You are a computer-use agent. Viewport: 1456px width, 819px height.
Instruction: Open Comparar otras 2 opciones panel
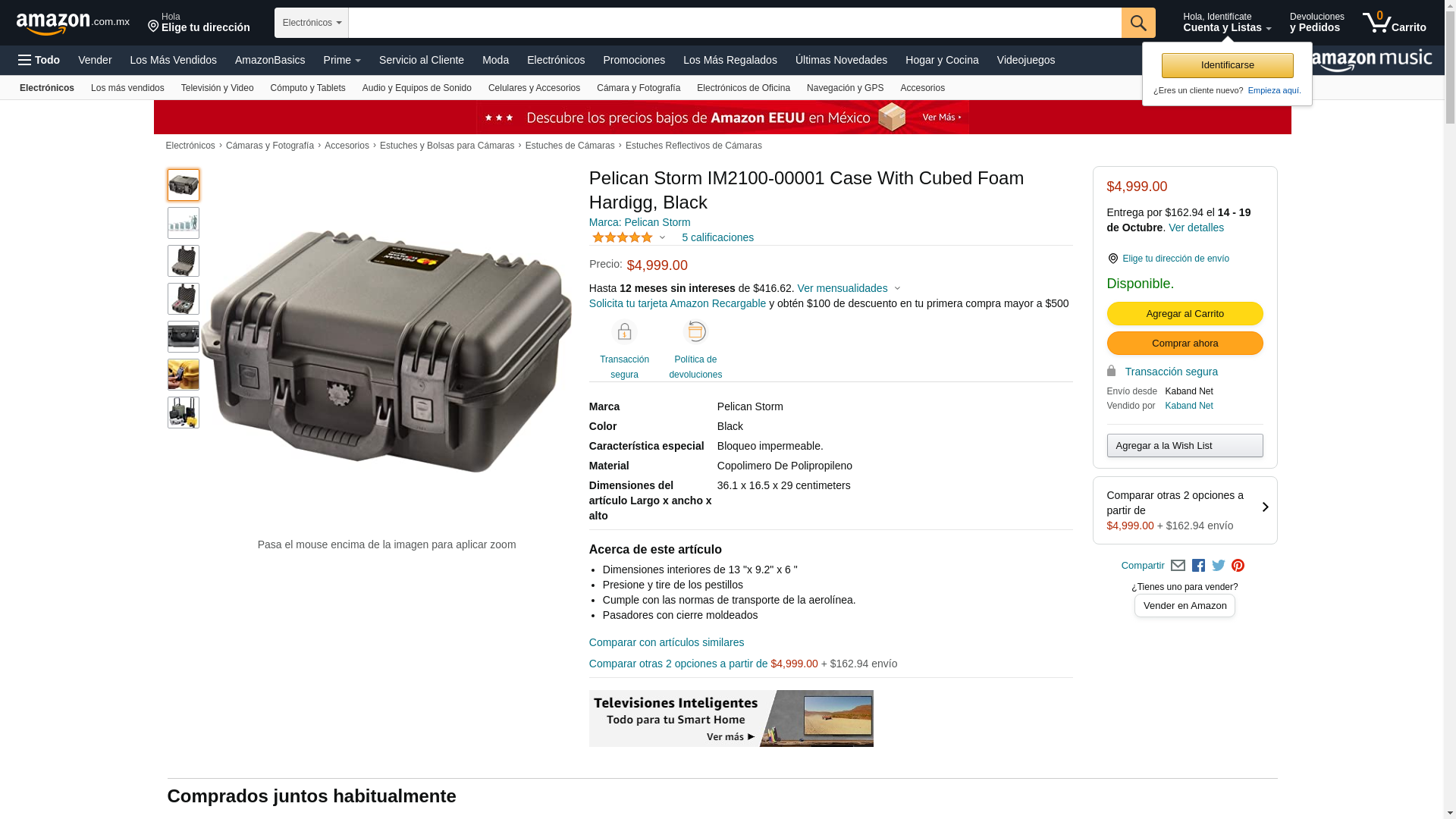pyautogui.click(x=1185, y=510)
